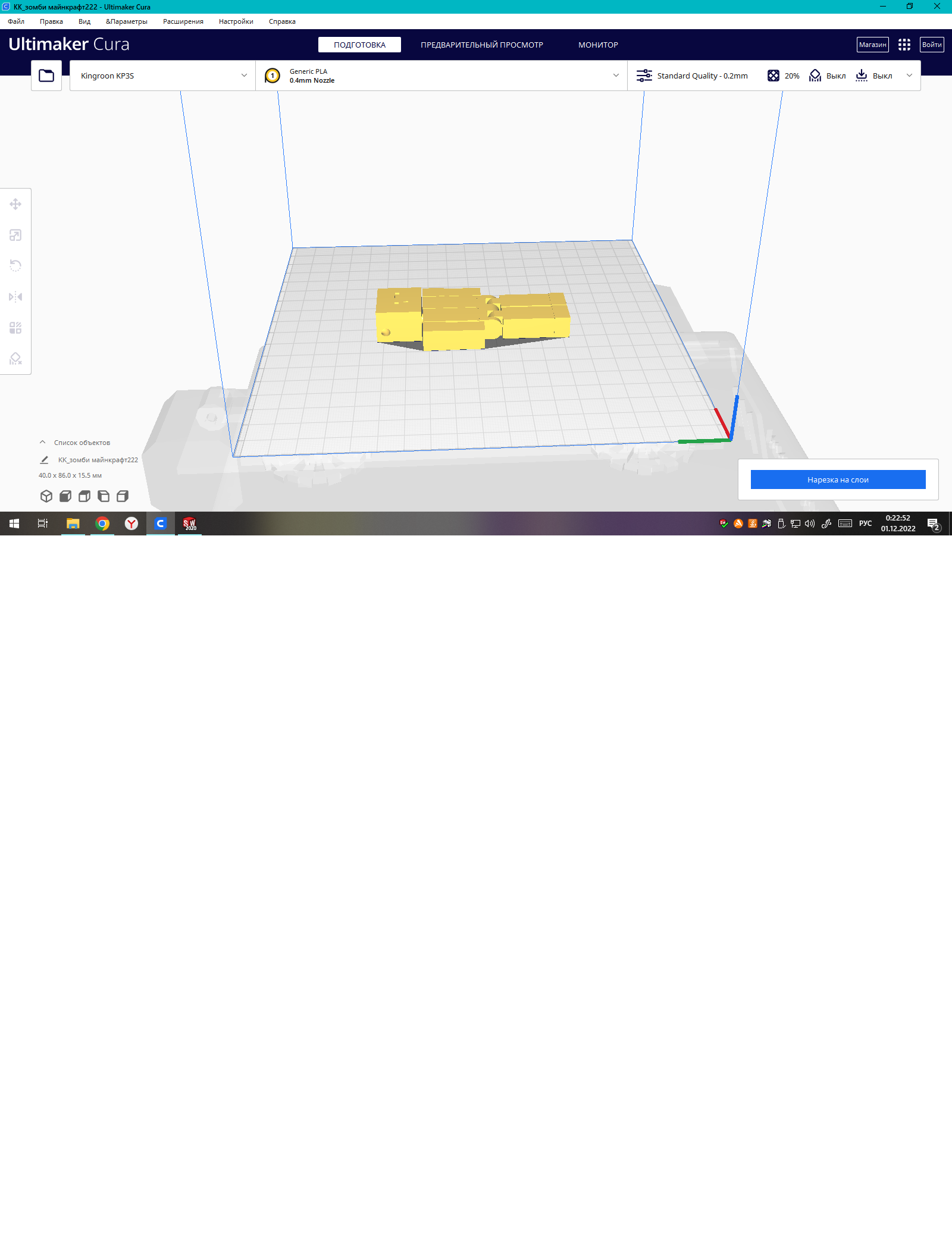The width and height of the screenshot is (952, 1238).
Task: Click the Войти sign-in button
Action: click(932, 45)
